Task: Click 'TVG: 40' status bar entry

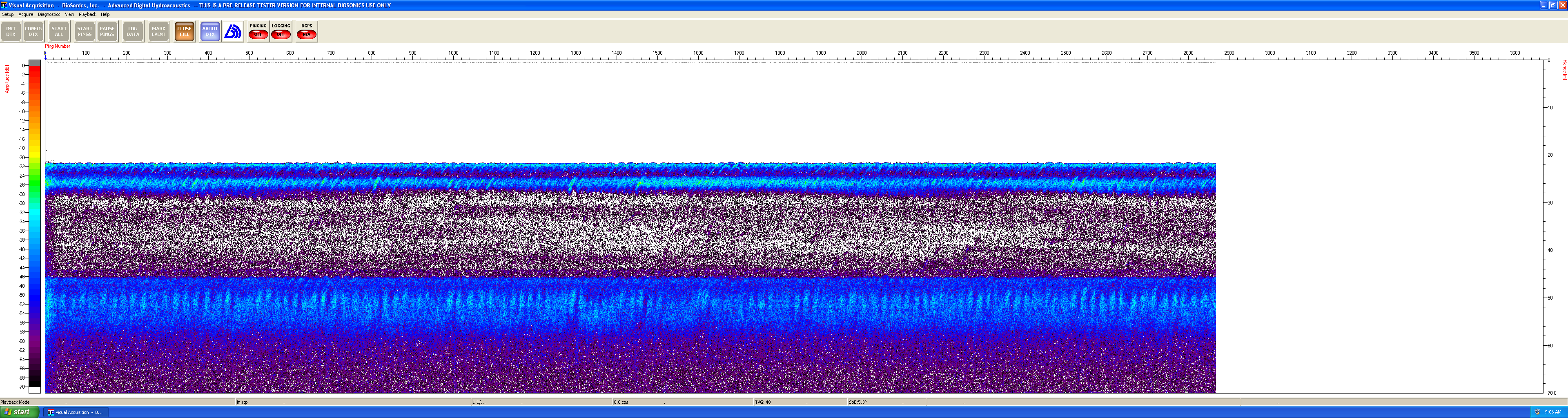Action: [x=763, y=402]
